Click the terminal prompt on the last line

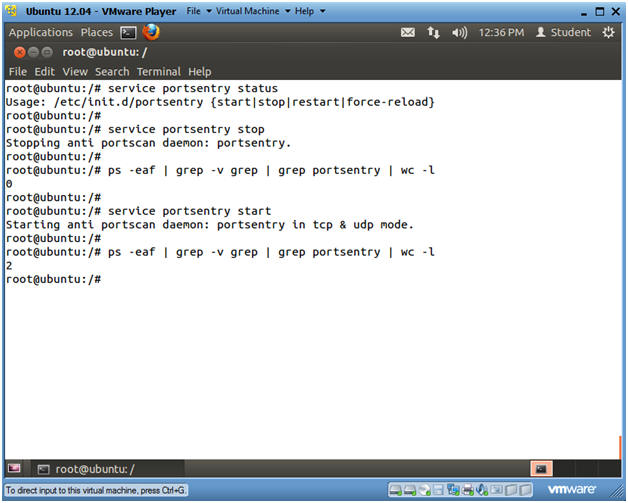coord(53,279)
